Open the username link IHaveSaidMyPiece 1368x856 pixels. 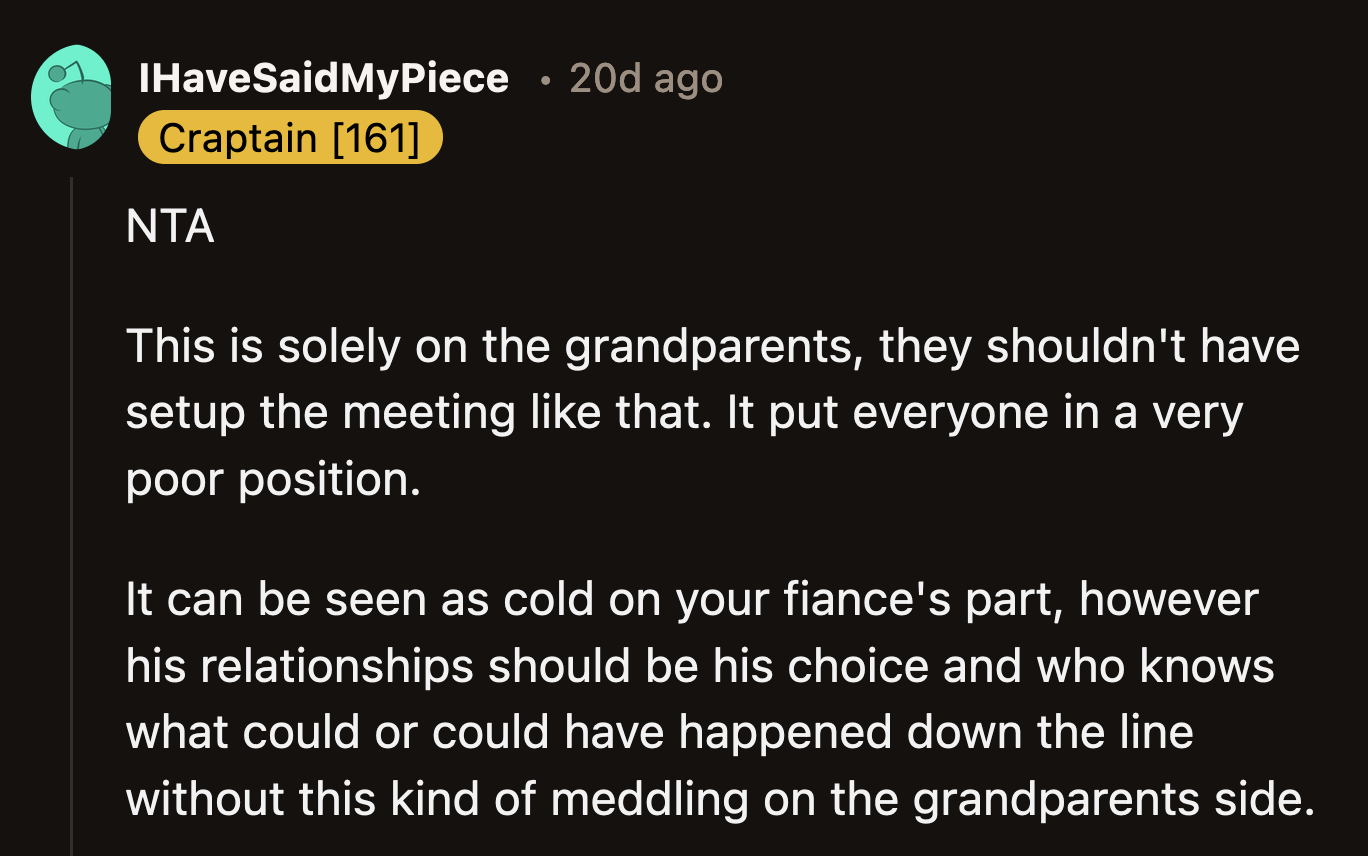tap(326, 78)
